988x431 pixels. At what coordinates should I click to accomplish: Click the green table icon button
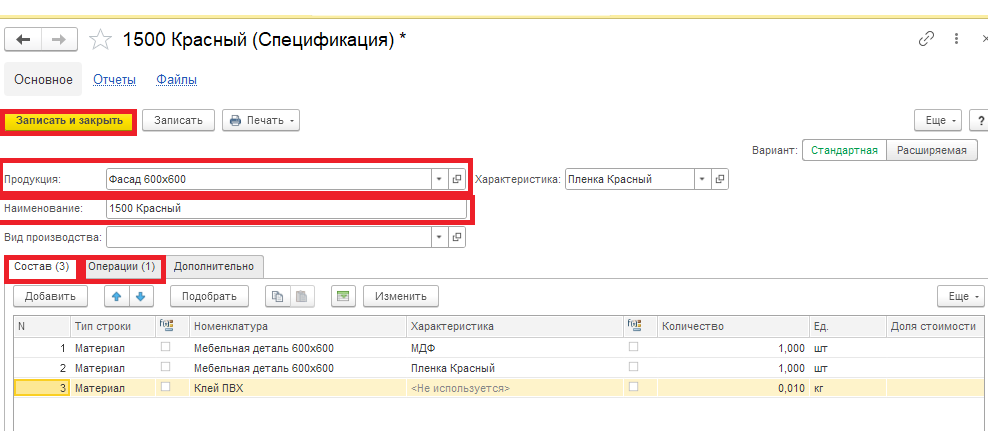point(343,296)
